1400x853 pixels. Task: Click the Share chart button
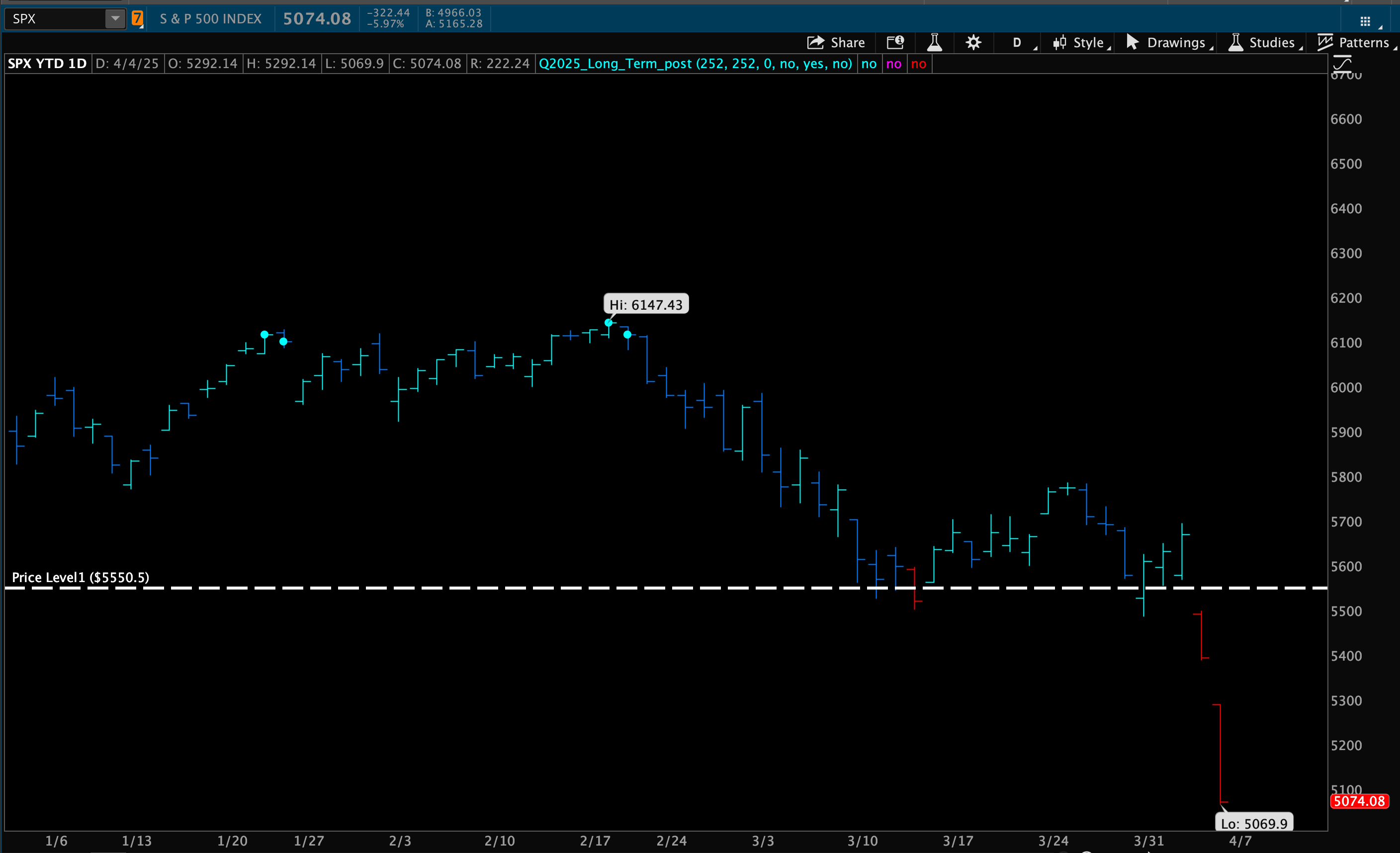coord(836,43)
